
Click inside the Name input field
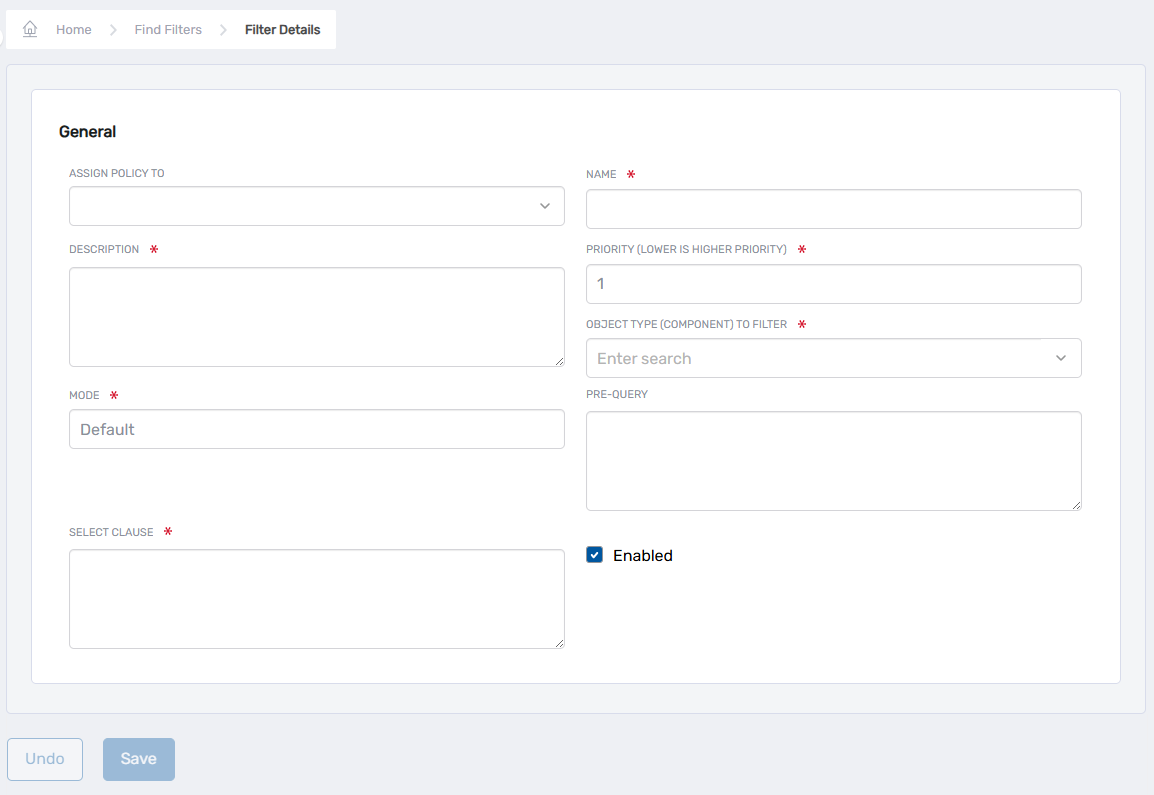[x=833, y=209]
